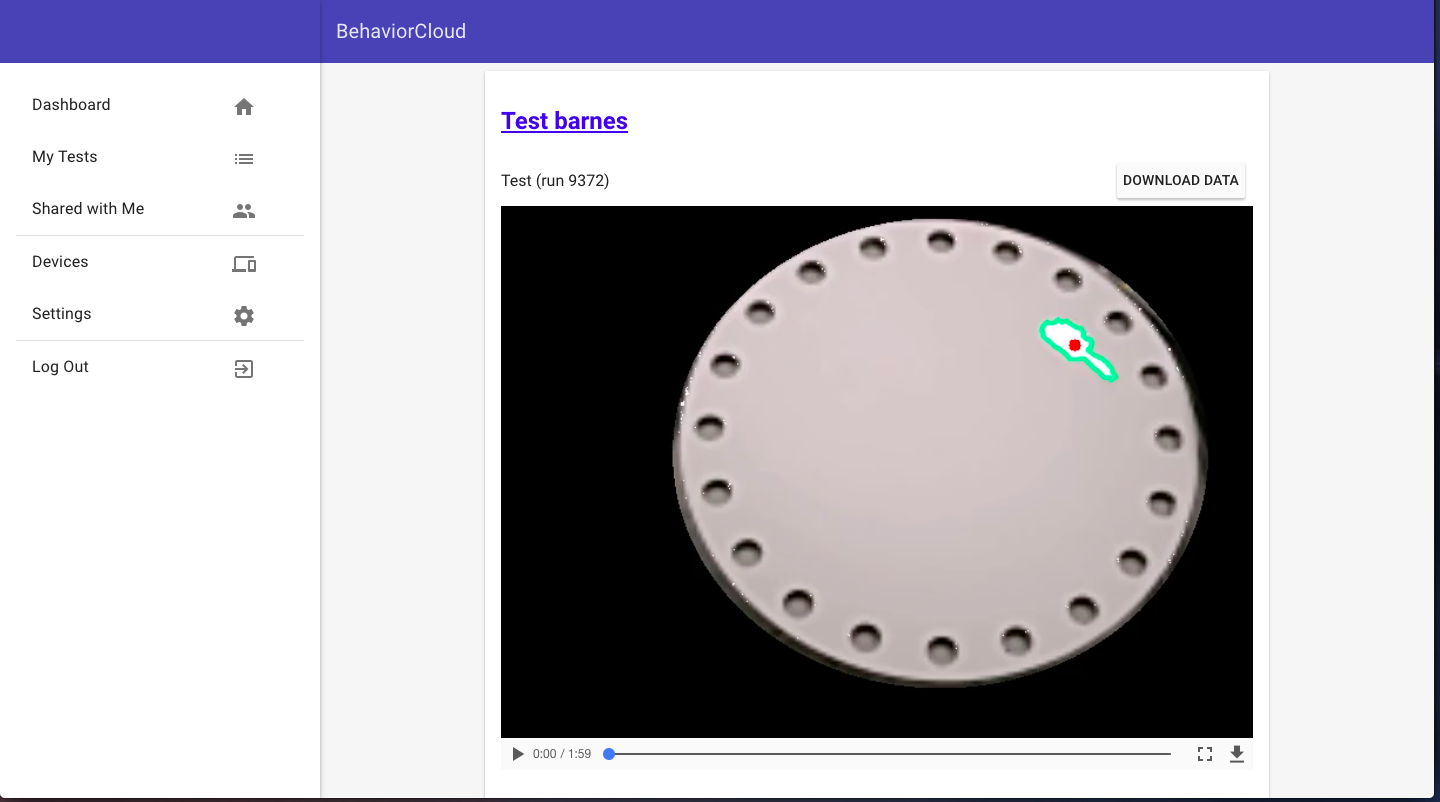Open the Settings text label

[x=62, y=314]
